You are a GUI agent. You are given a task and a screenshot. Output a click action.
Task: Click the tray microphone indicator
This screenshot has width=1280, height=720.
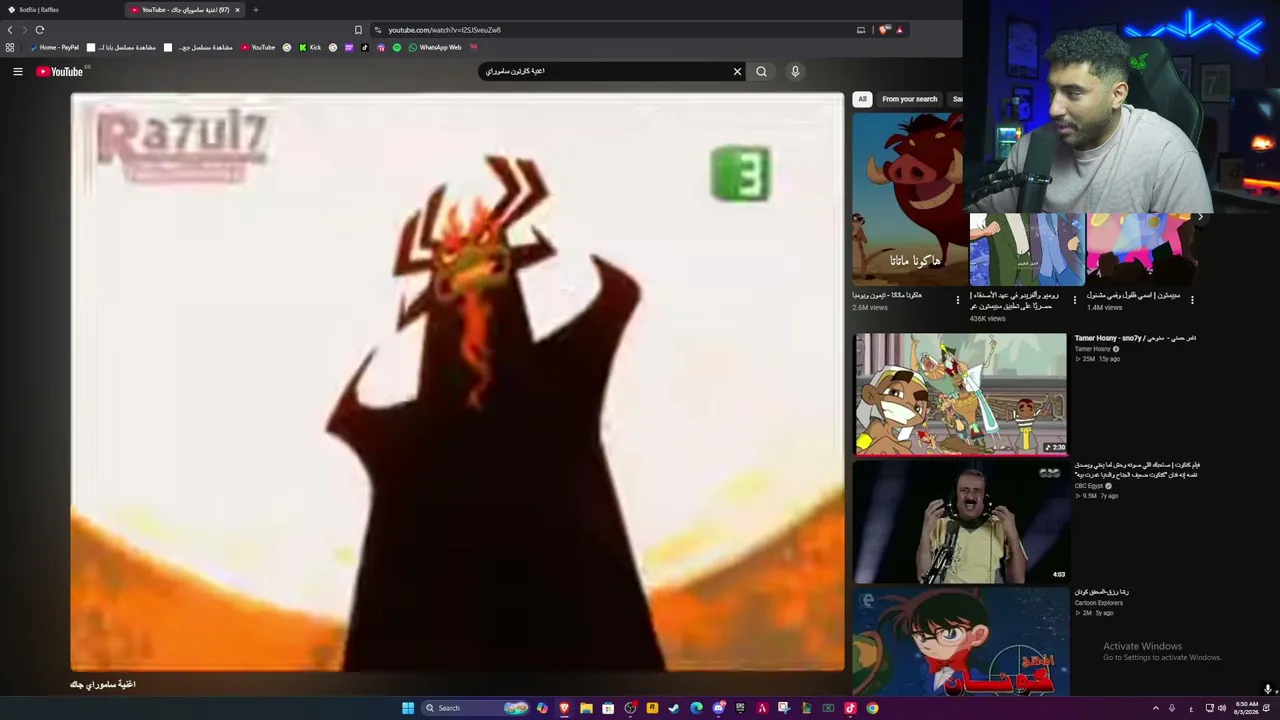[1172, 708]
